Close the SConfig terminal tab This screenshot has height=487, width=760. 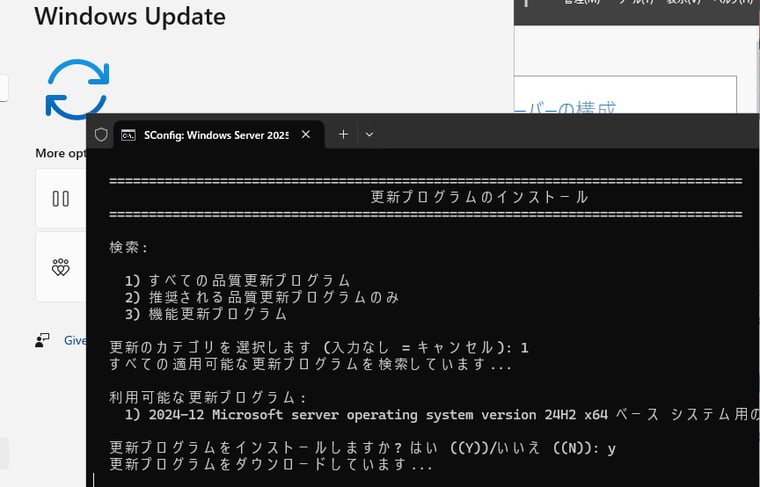coord(306,134)
